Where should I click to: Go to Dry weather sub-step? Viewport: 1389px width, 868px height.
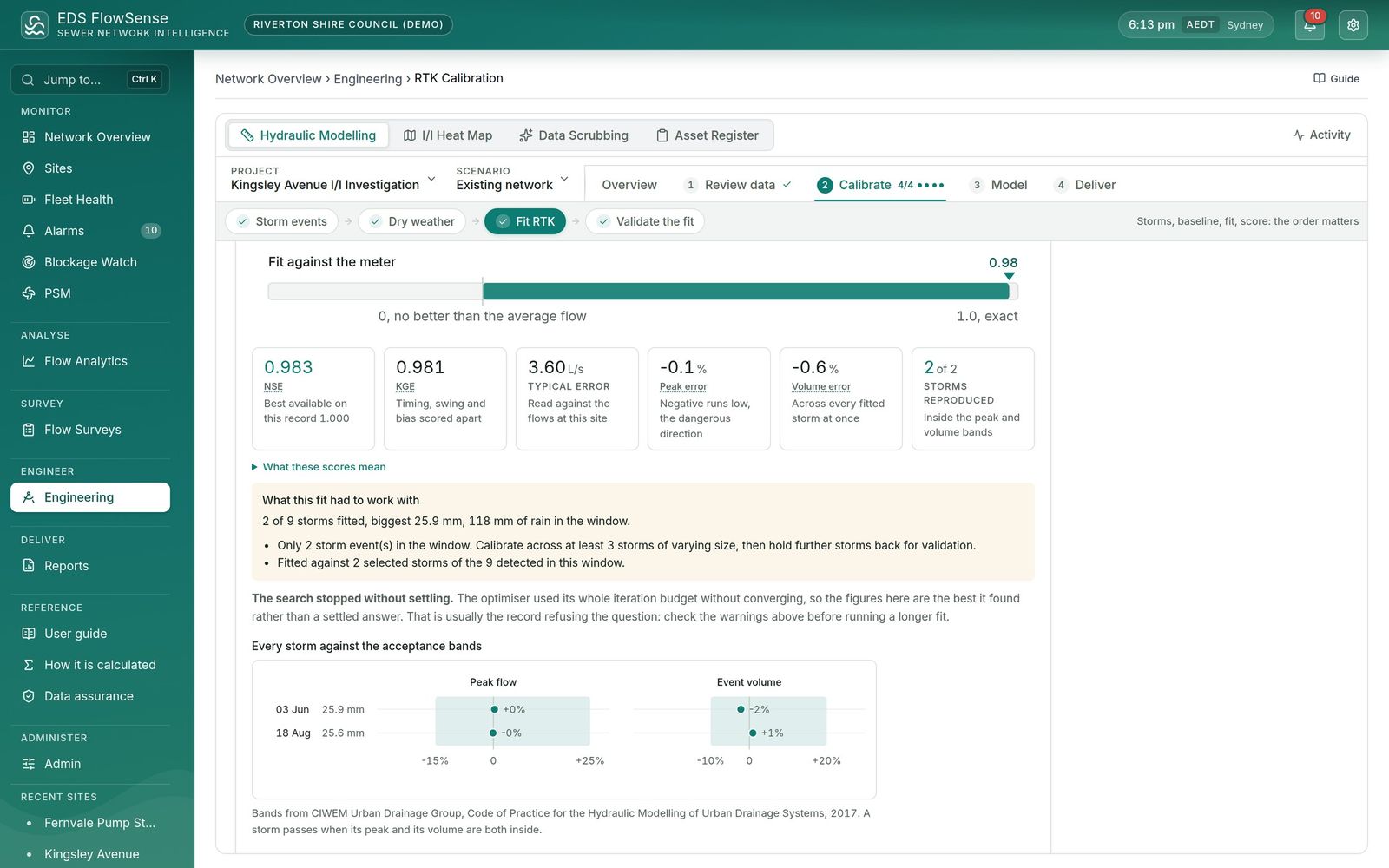coord(411,221)
